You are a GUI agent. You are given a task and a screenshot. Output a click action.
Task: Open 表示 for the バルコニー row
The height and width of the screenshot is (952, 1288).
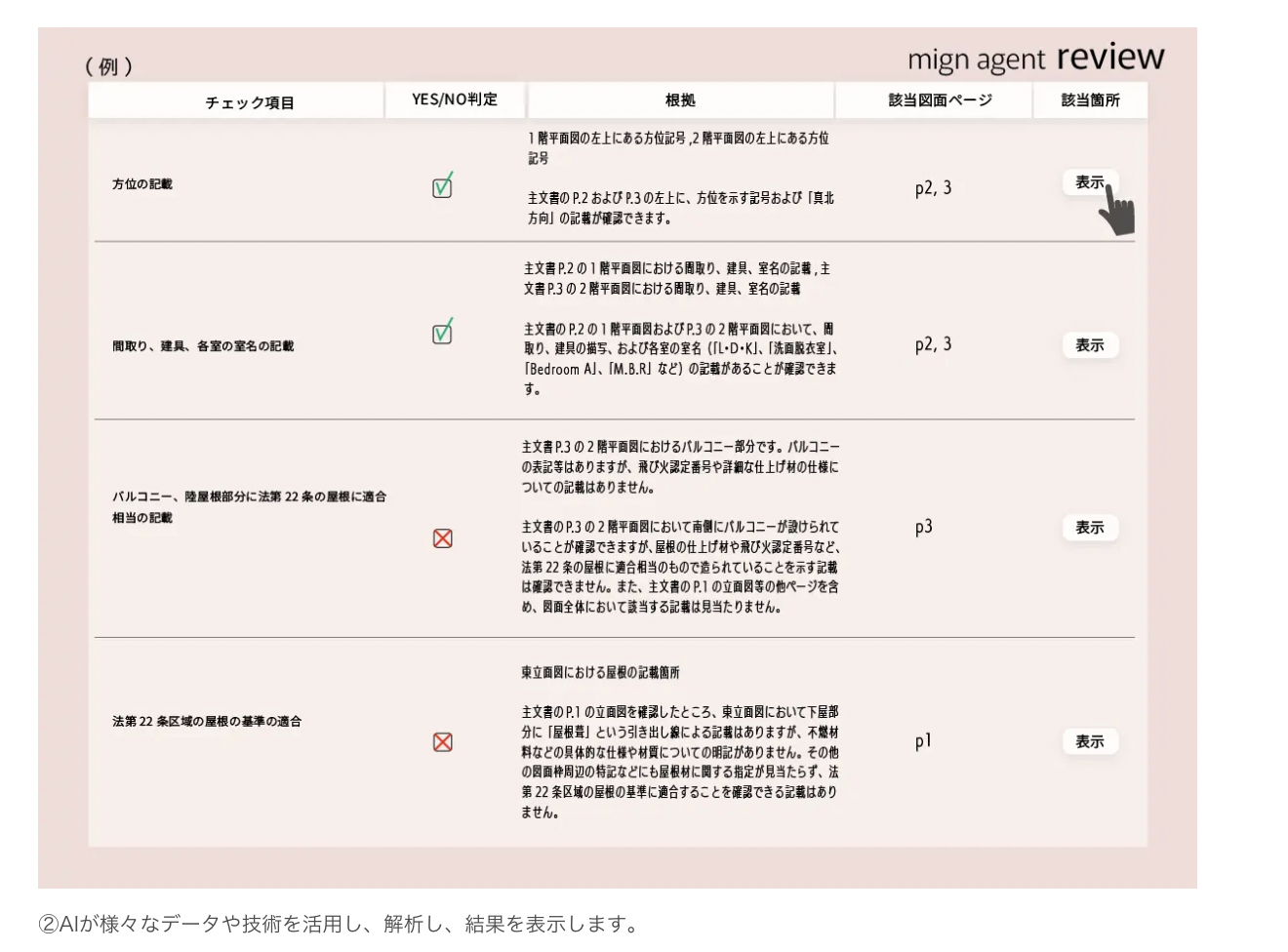1089,528
